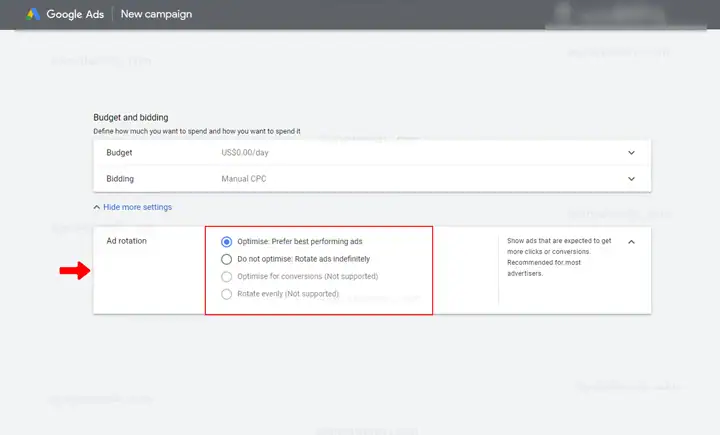The height and width of the screenshot is (435, 720).
Task: Select Do not optimise: Rotate ads indefinitely
Action: [226, 259]
